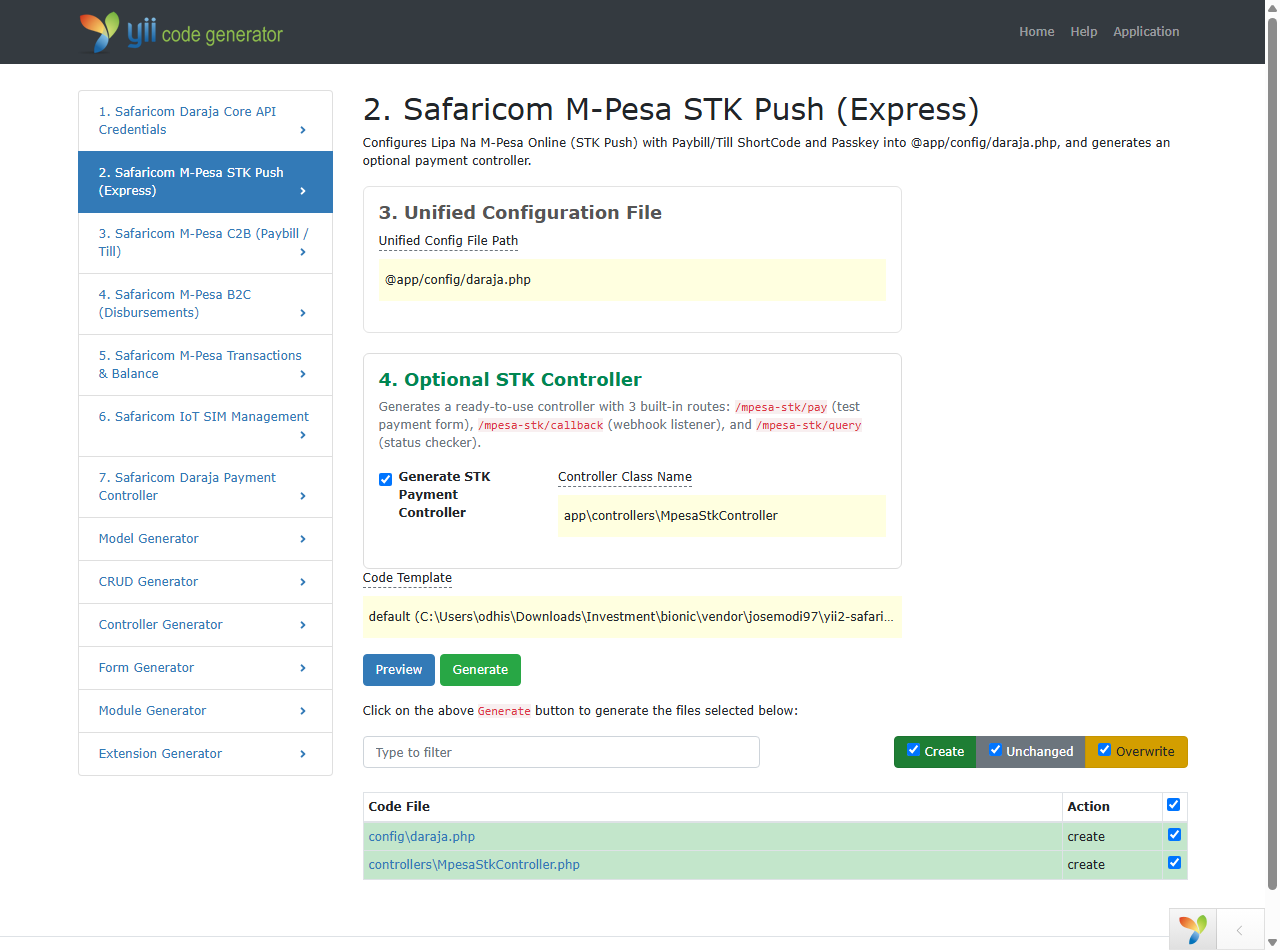1280x950 pixels.
Task: Click the Type to filter box
Action: click(x=561, y=752)
